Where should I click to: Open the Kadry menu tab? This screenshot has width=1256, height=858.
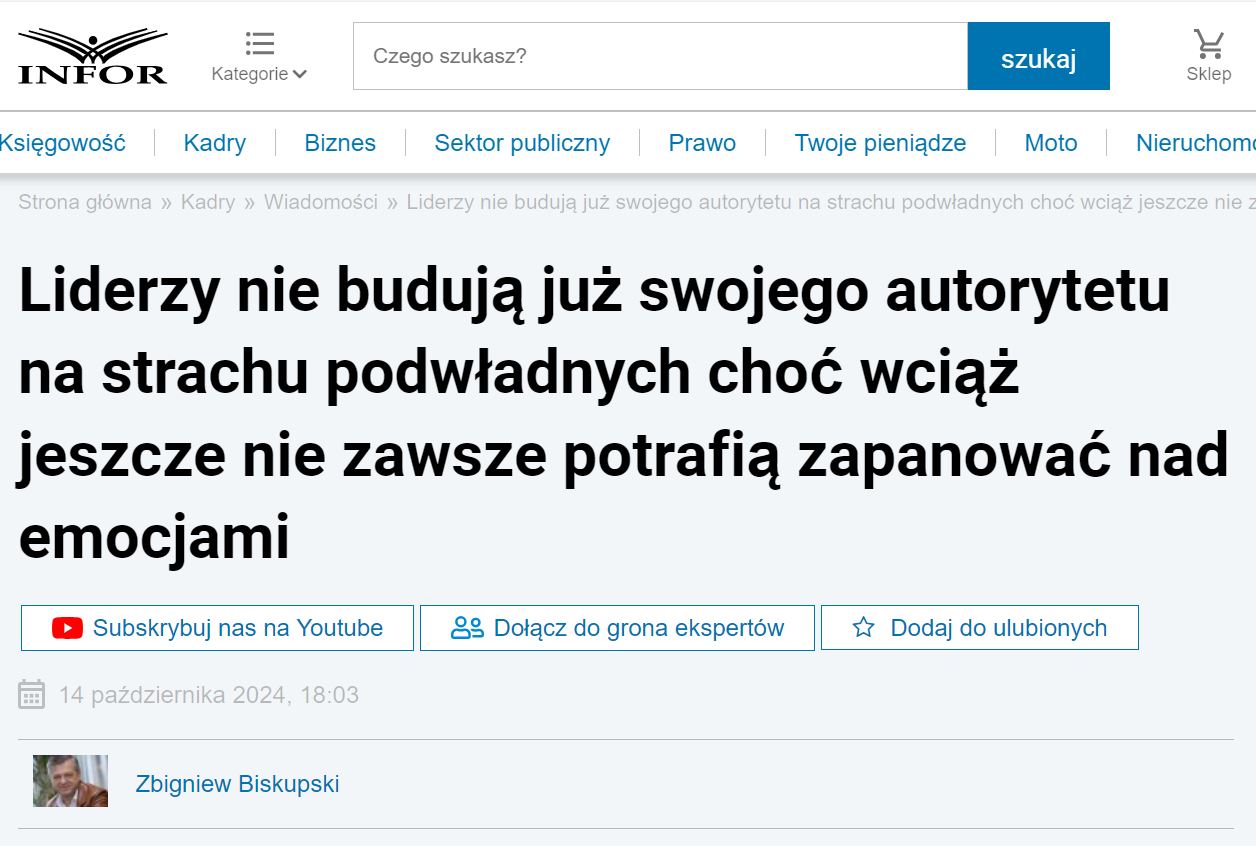(214, 143)
